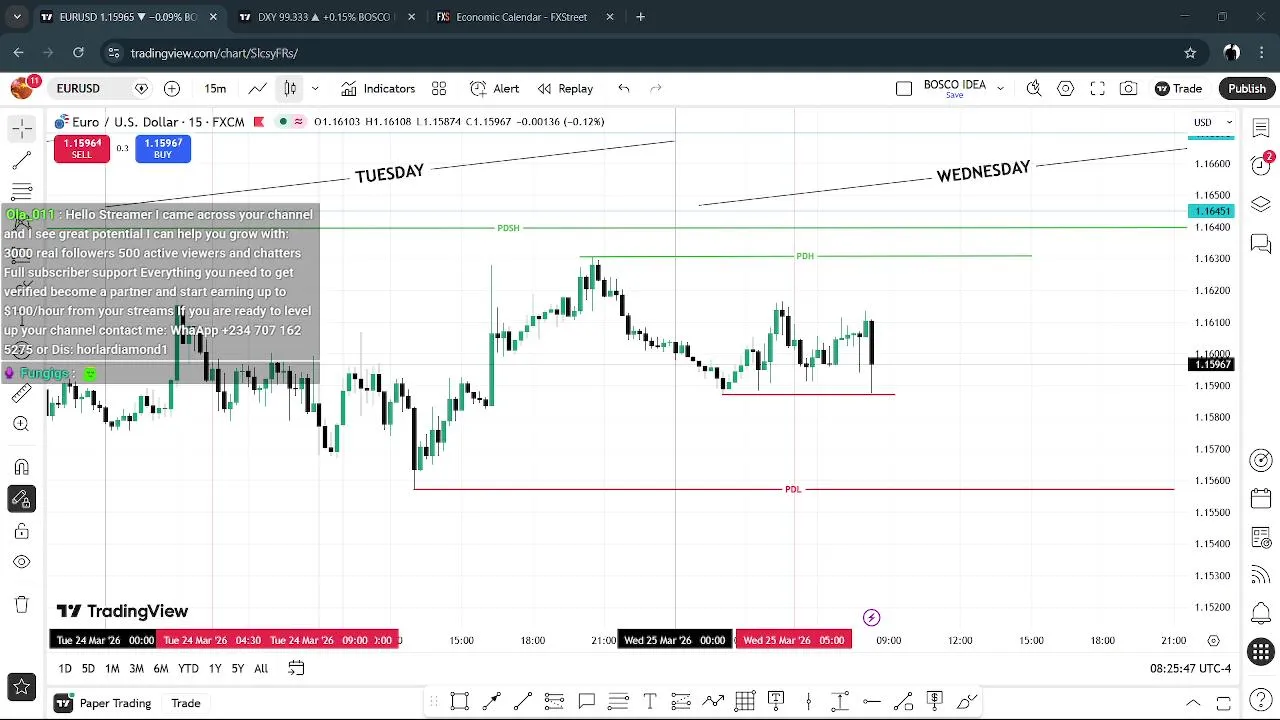Viewport: 1280px width, 720px height.
Task: Open the chats speech bubble panel
Action: [1261, 243]
